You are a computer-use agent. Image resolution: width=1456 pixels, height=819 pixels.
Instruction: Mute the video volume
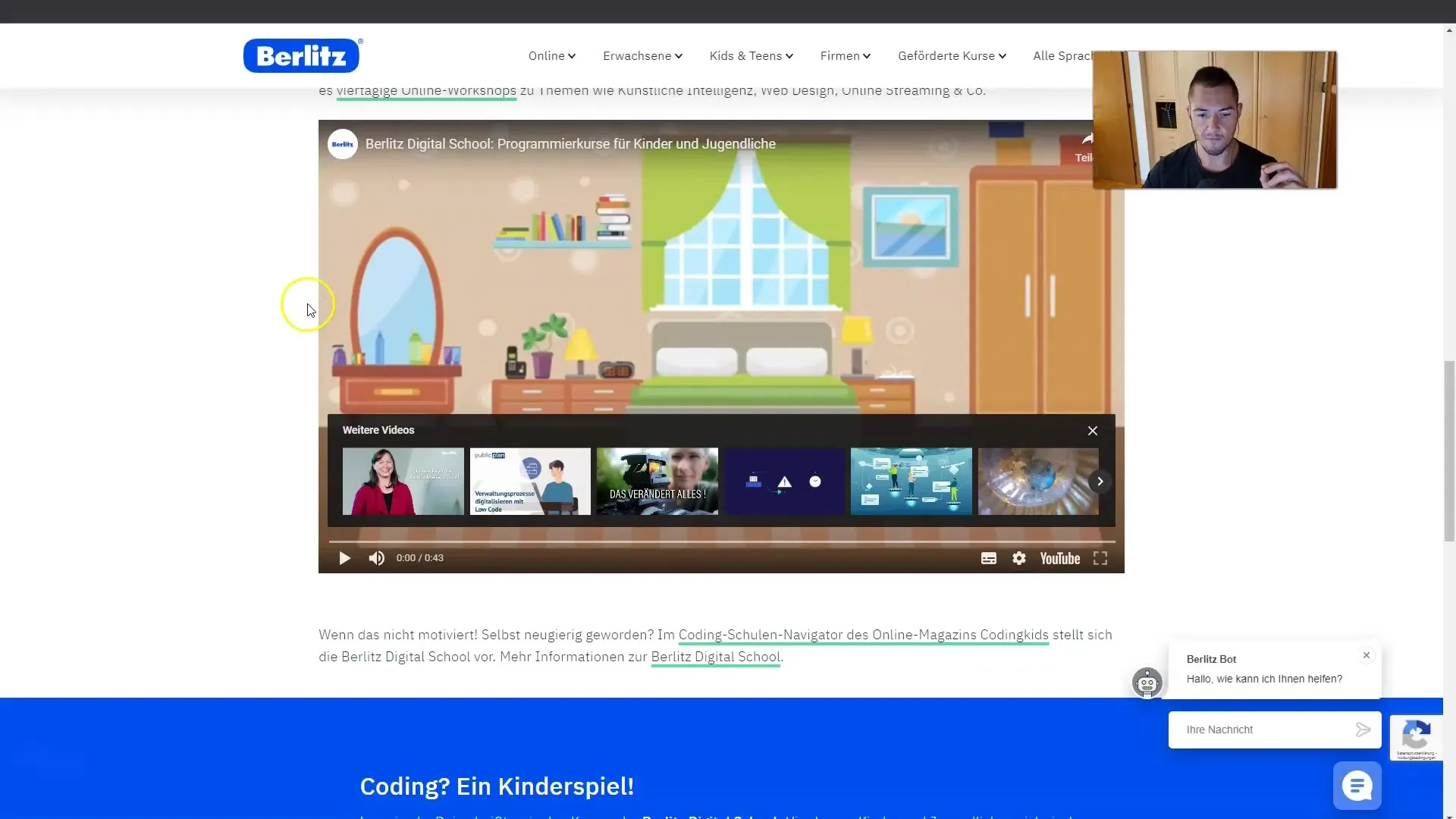point(377,558)
